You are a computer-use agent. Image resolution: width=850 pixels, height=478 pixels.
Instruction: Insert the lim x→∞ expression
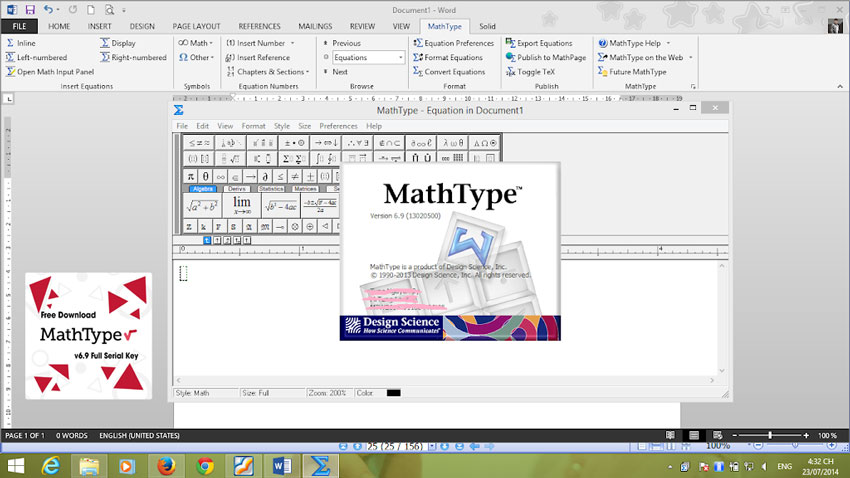[x=241, y=205]
